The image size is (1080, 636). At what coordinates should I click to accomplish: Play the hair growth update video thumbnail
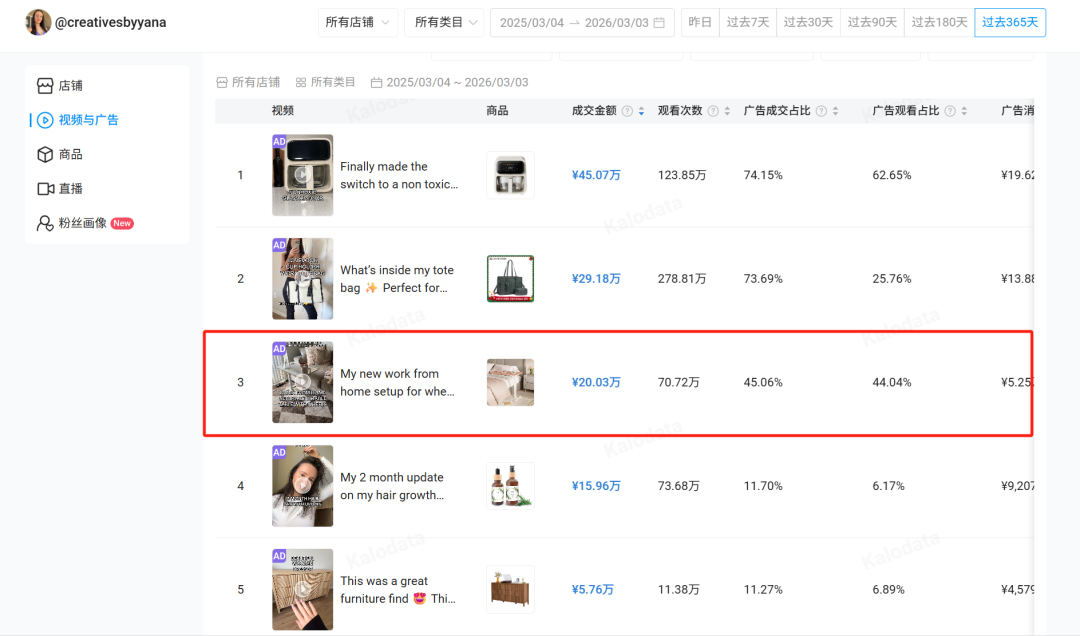[302, 486]
